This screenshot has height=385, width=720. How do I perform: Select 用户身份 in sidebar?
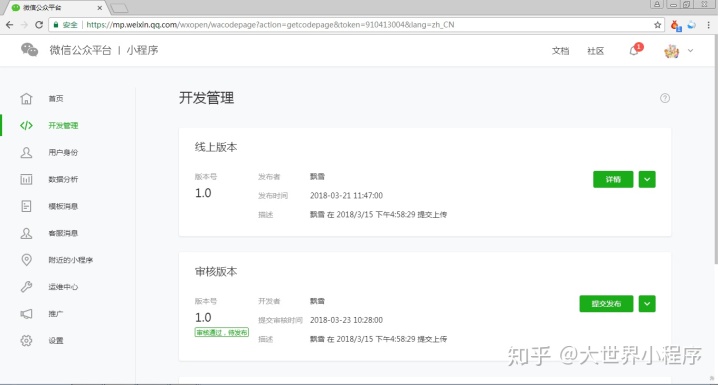63,153
